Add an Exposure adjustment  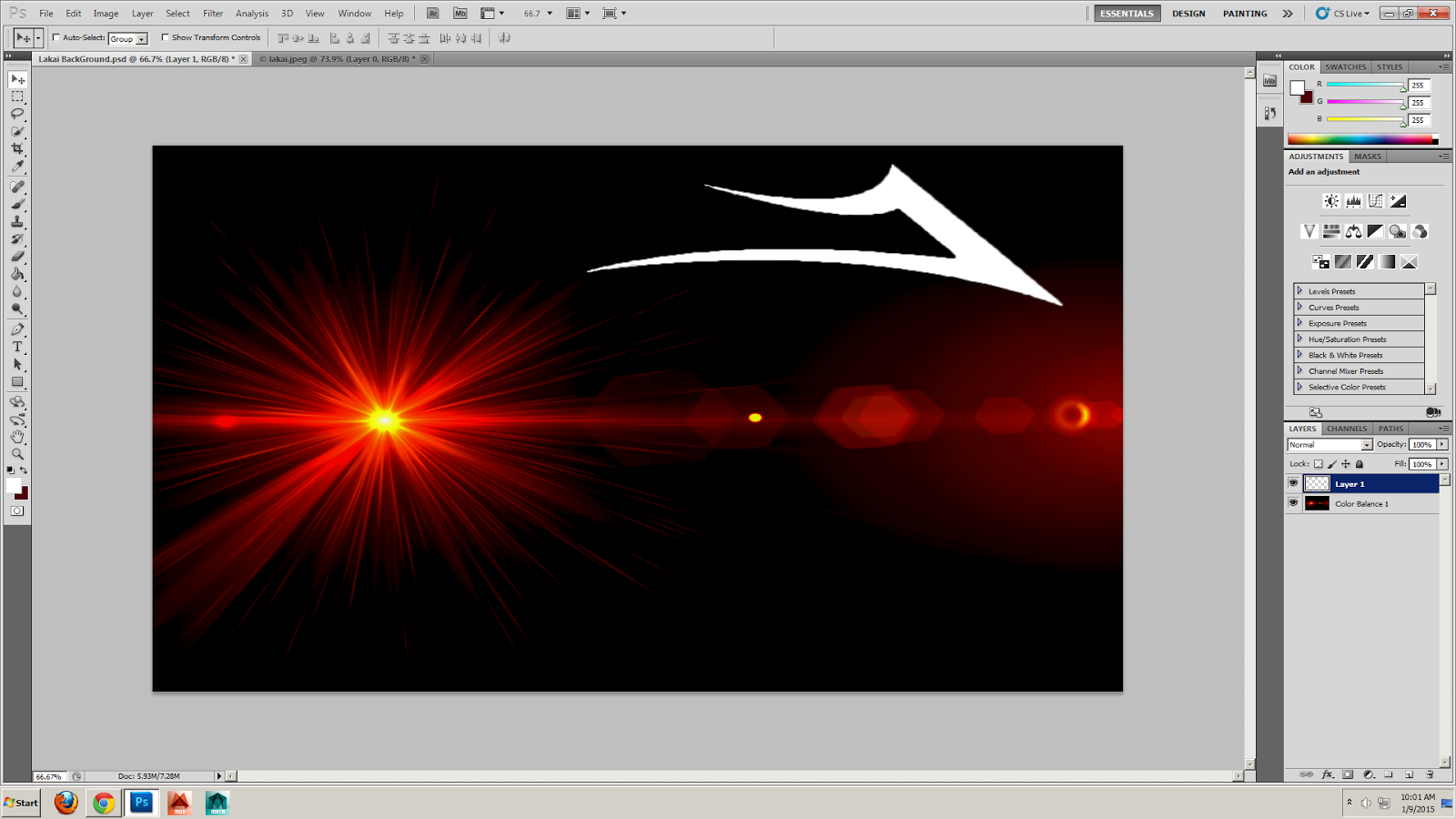[1398, 201]
